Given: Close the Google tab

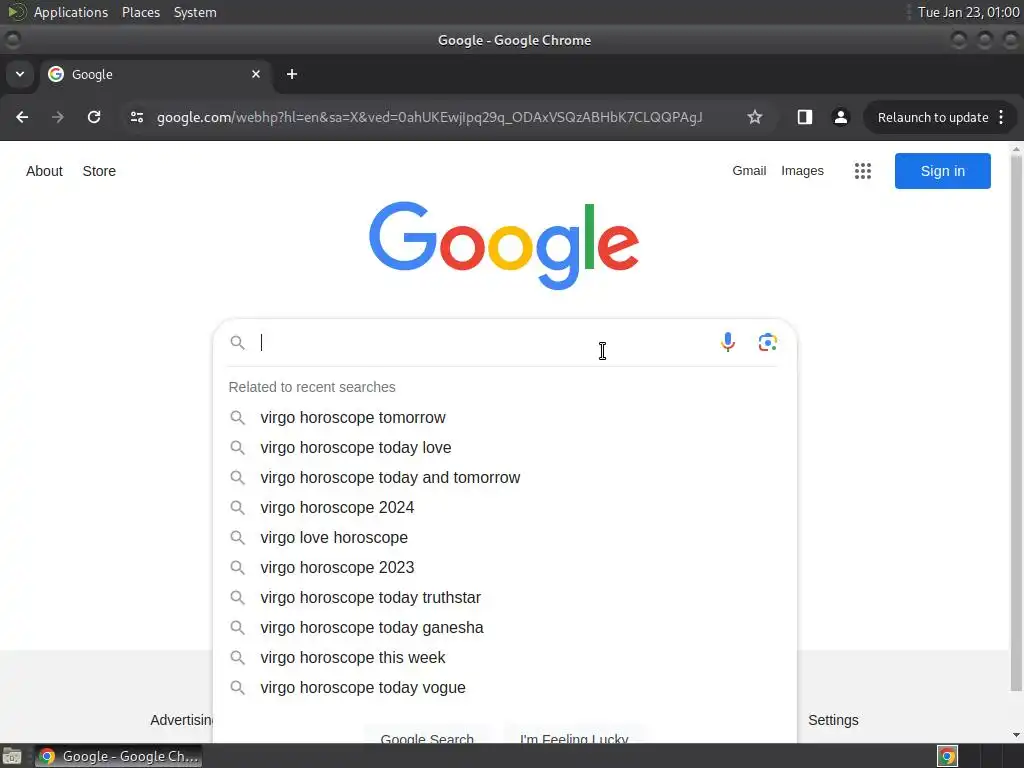Looking at the screenshot, I should pos(256,74).
